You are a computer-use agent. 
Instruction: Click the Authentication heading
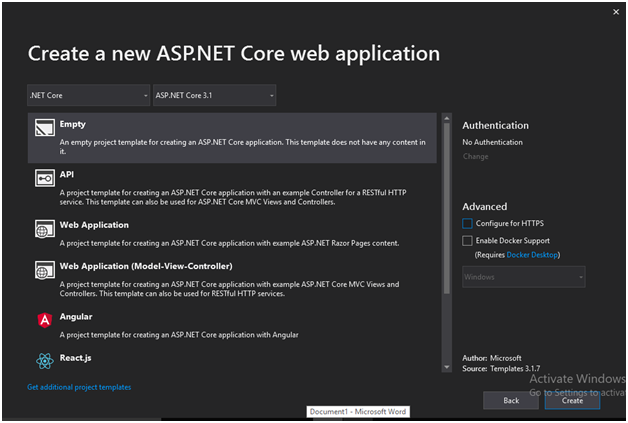(495, 125)
